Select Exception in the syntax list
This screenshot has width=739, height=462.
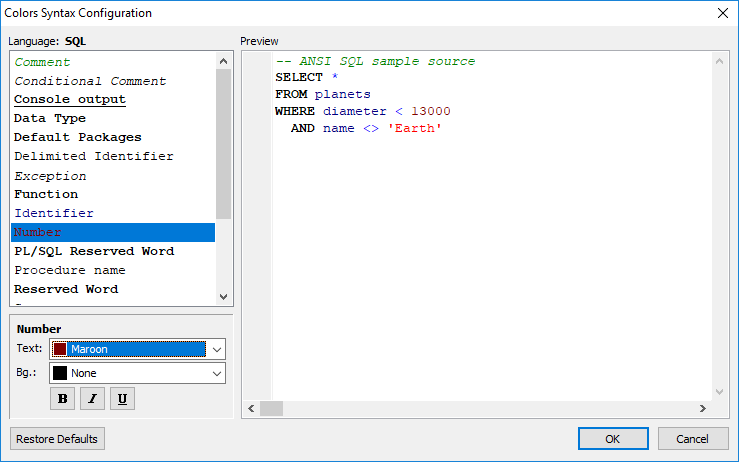[113, 176]
